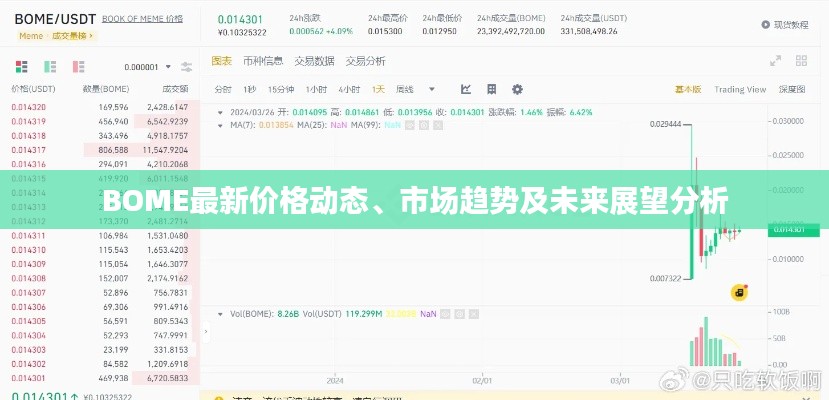Open the 图表 tab
Screen dimensions: 829x400
tap(222, 61)
